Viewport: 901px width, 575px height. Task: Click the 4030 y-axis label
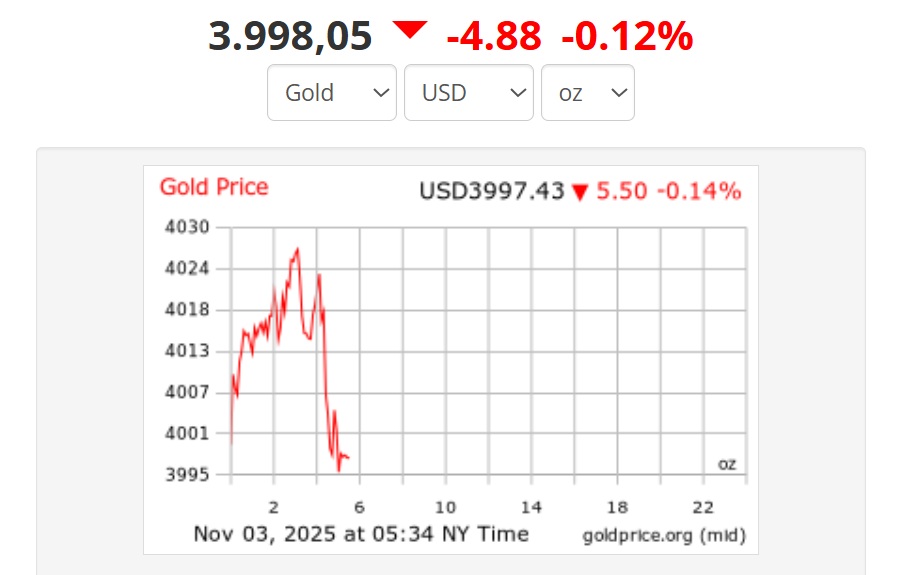pyautogui.click(x=187, y=227)
